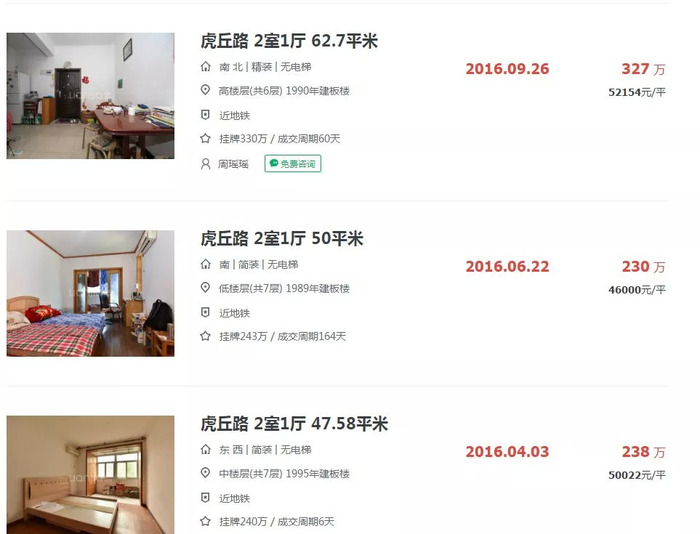Click location pin beside 中楼层(共7层) 1995年建板楼
This screenshot has width=700, height=534.
(205, 473)
